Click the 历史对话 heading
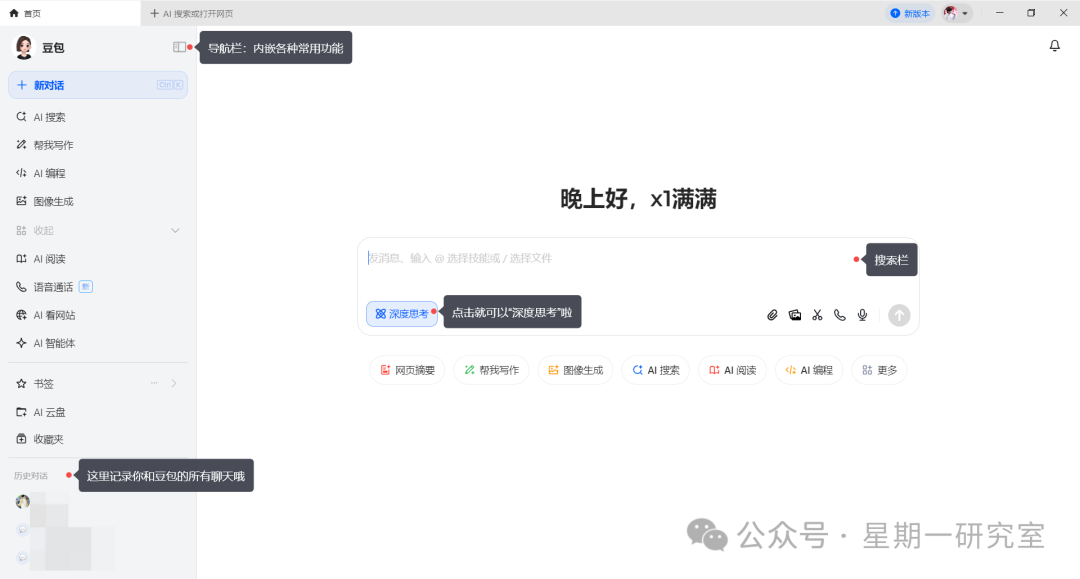Image resolution: width=1080 pixels, height=579 pixels. [x=31, y=476]
